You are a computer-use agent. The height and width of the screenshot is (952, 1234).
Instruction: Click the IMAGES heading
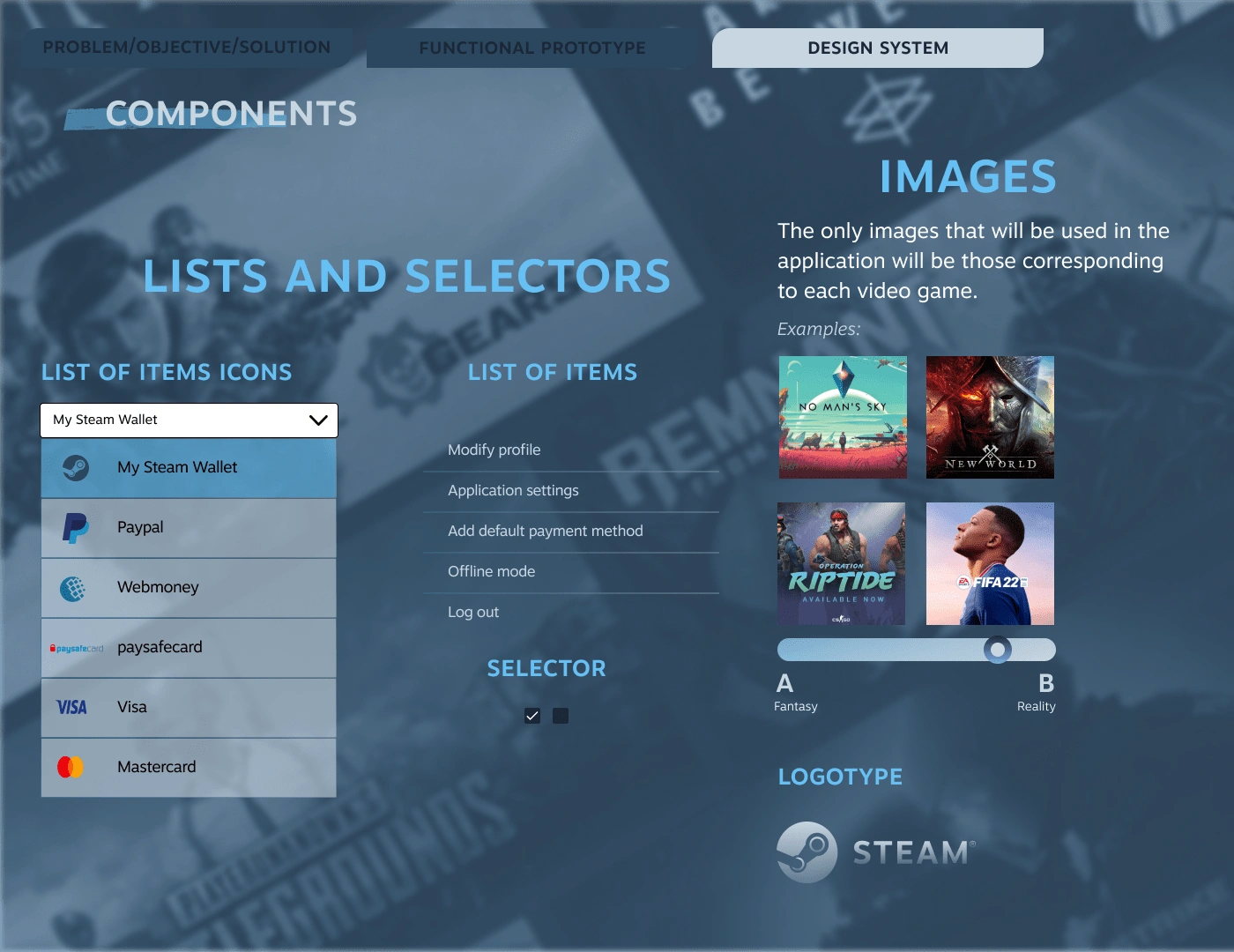968,176
